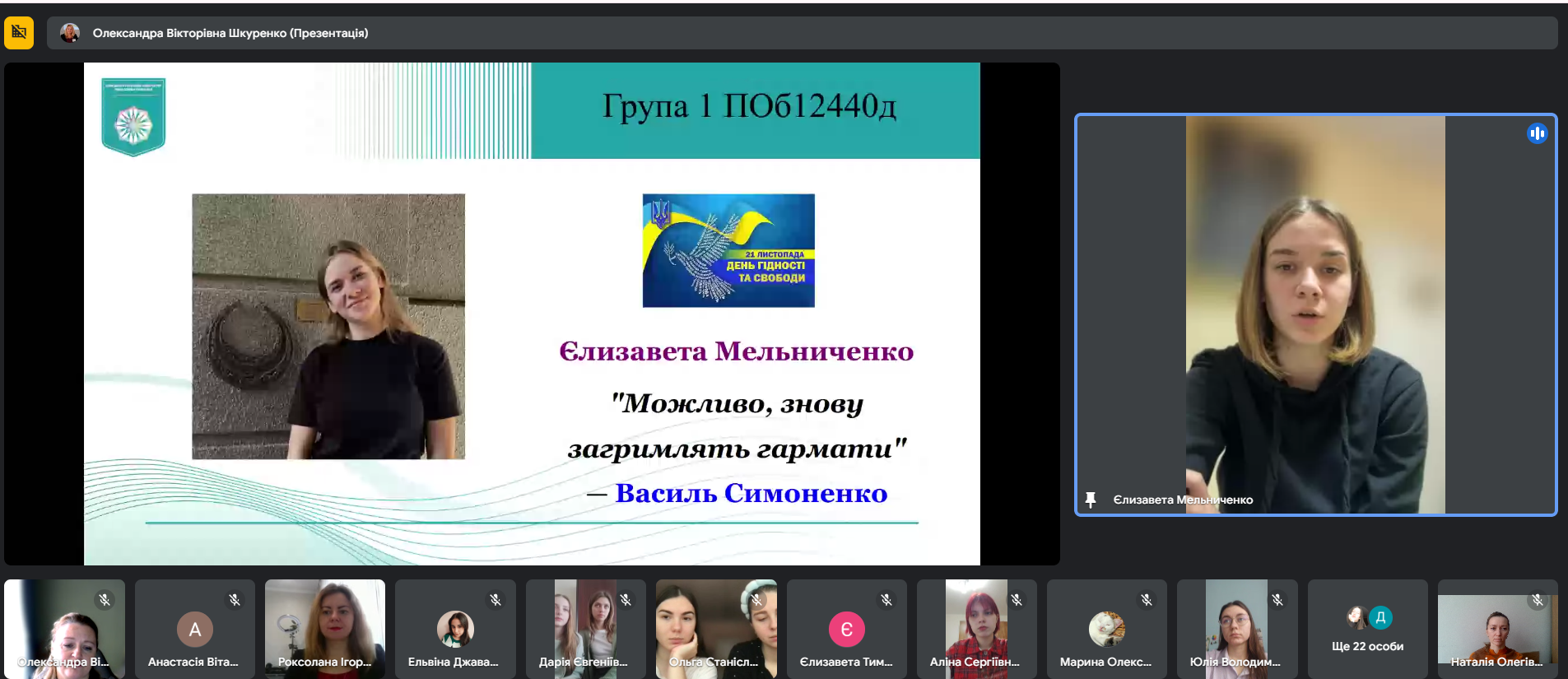Viewport: 1568px width, 679px height.
Task: Click muted mic icon on Ельвіна's tile
Action: pos(496,600)
